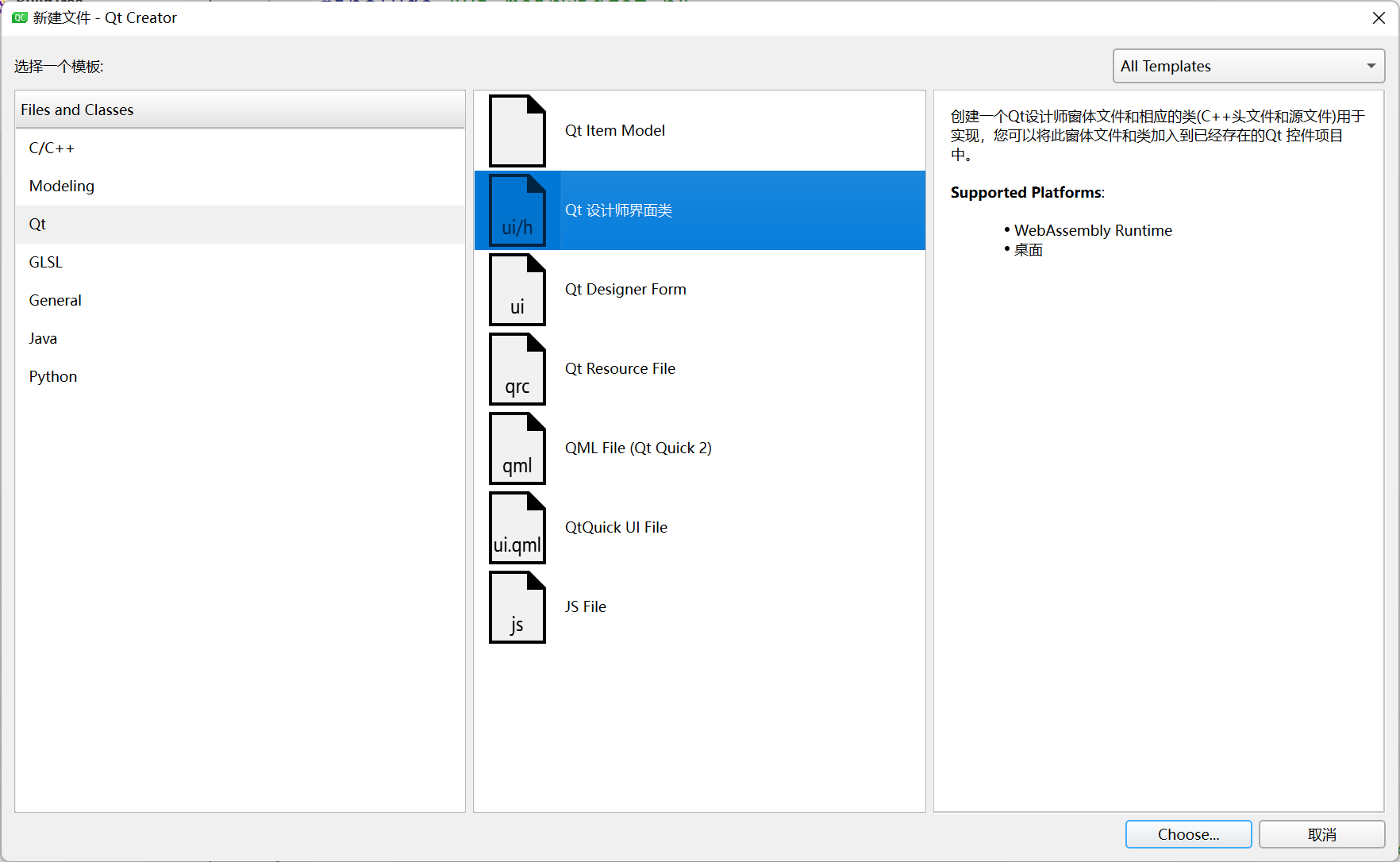The width and height of the screenshot is (1400, 862).
Task: Click the ui/h designer class icon
Action: click(x=517, y=210)
